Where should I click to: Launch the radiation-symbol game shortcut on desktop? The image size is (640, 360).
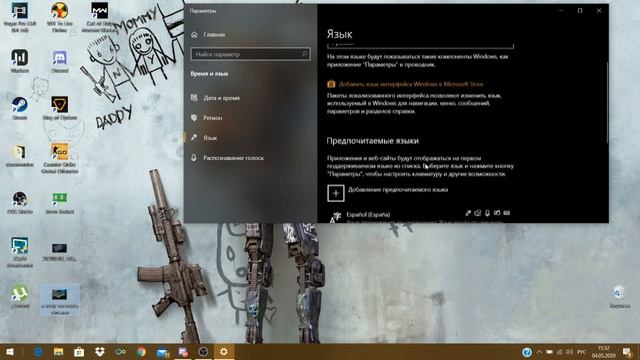tap(60, 17)
